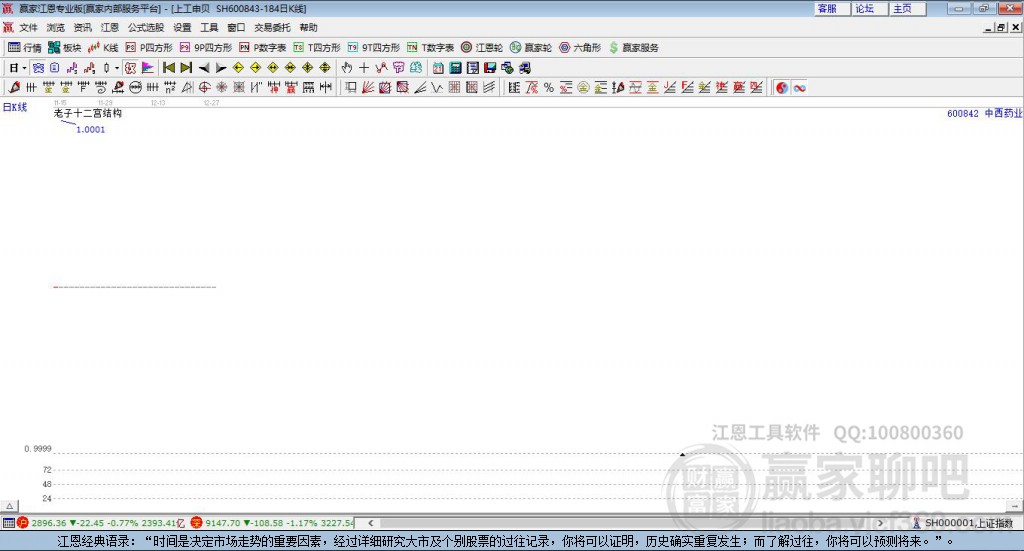Click the 论坛 forum button

click(x=870, y=8)
